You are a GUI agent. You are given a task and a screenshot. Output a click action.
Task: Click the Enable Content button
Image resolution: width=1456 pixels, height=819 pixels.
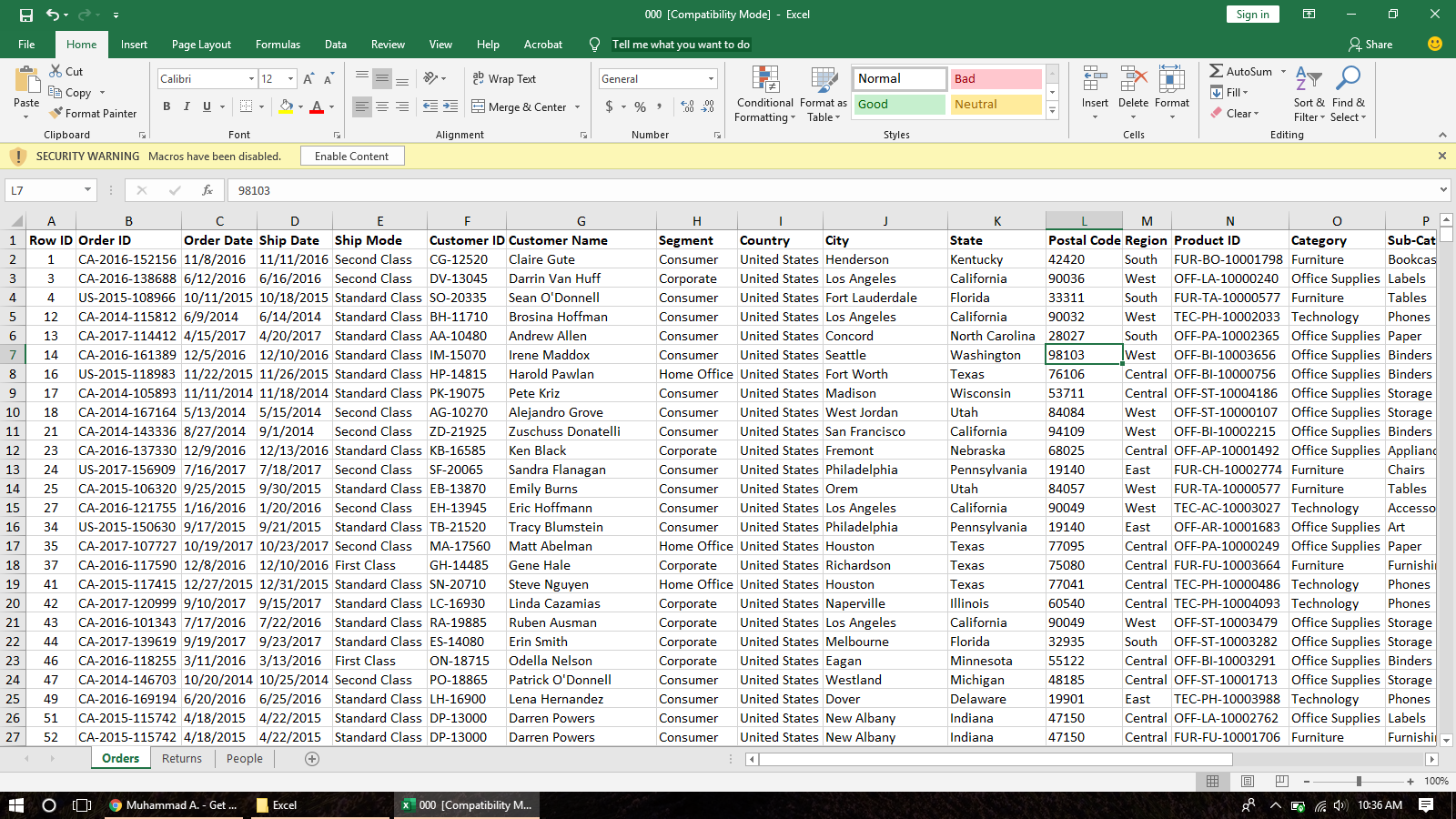click(x=352, y=156)
